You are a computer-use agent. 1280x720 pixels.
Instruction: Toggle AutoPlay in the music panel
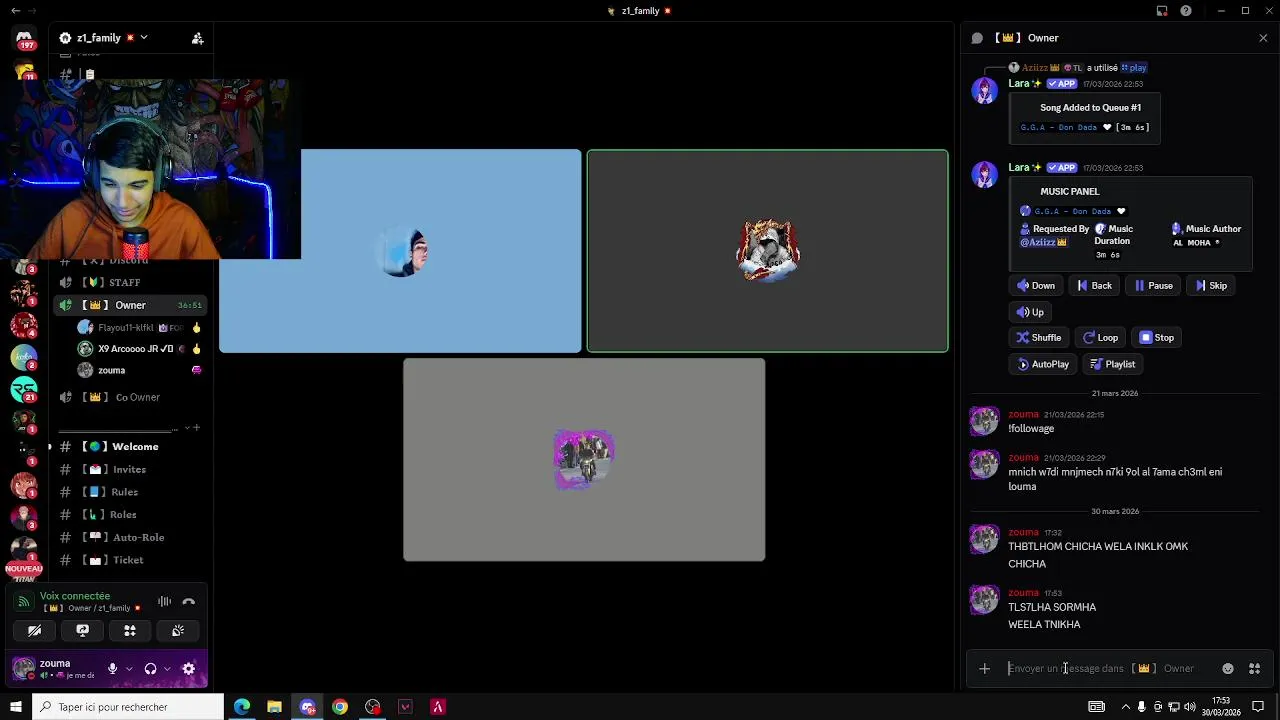[1043, 364]
